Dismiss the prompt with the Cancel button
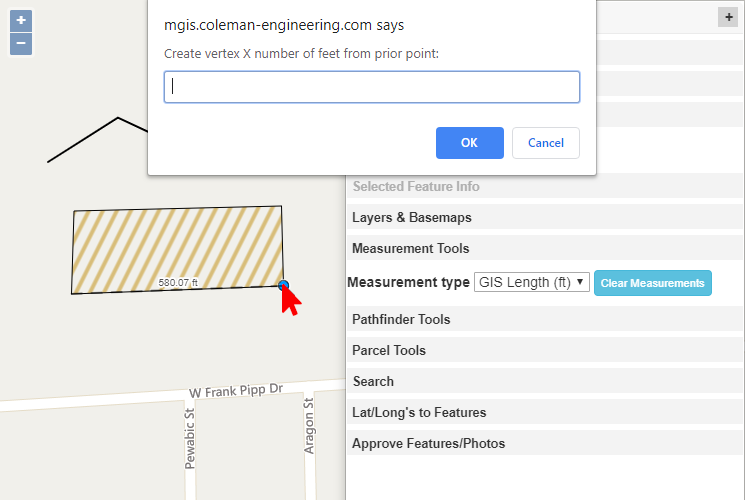 point(545,143)
